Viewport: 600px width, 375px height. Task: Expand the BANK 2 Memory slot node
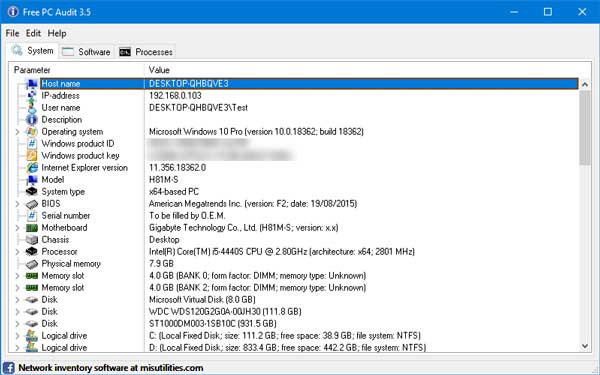[x=17, y=288]
